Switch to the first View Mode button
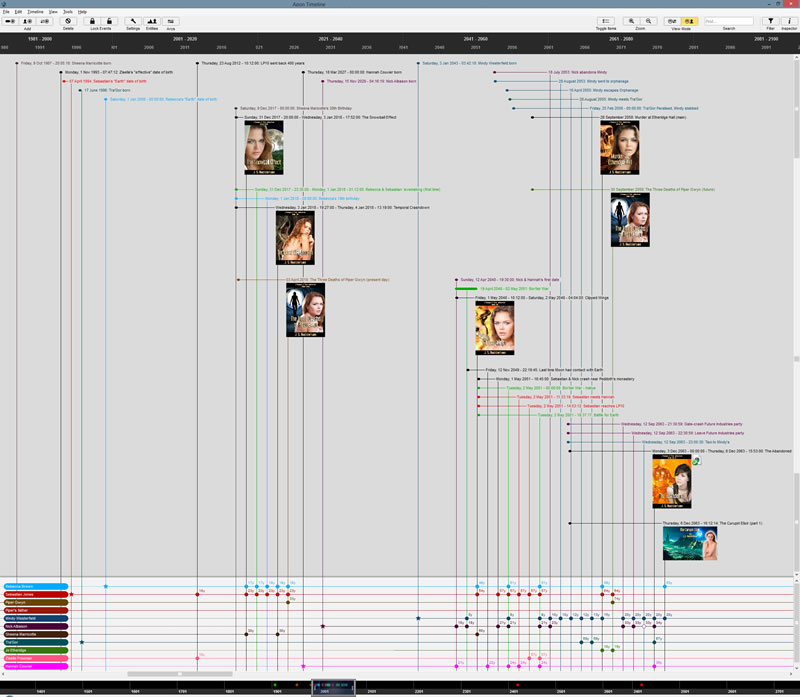Viewport: 800px width, 697px height. (672, 21)
